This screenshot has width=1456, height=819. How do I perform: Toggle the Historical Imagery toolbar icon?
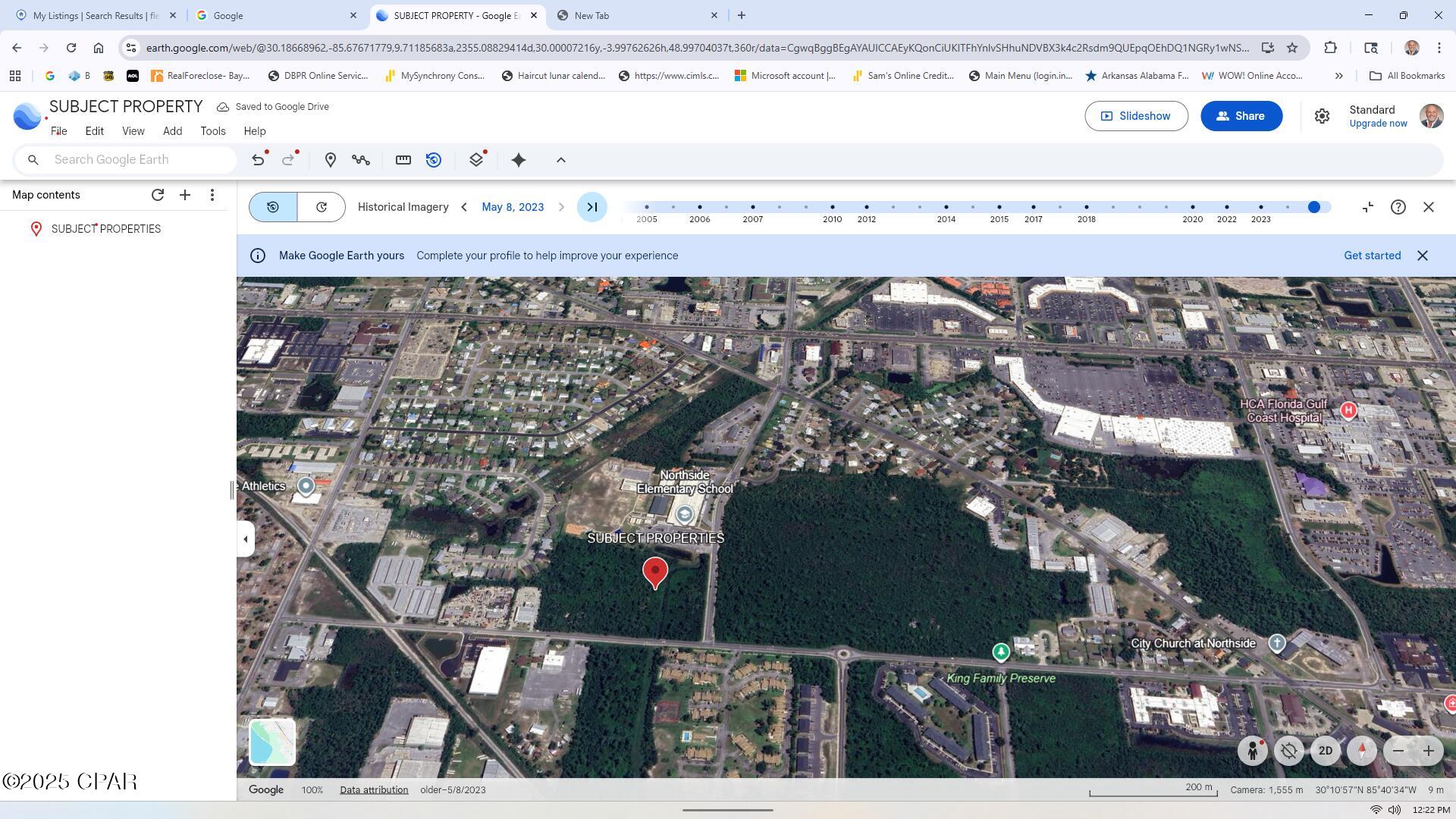434,160
